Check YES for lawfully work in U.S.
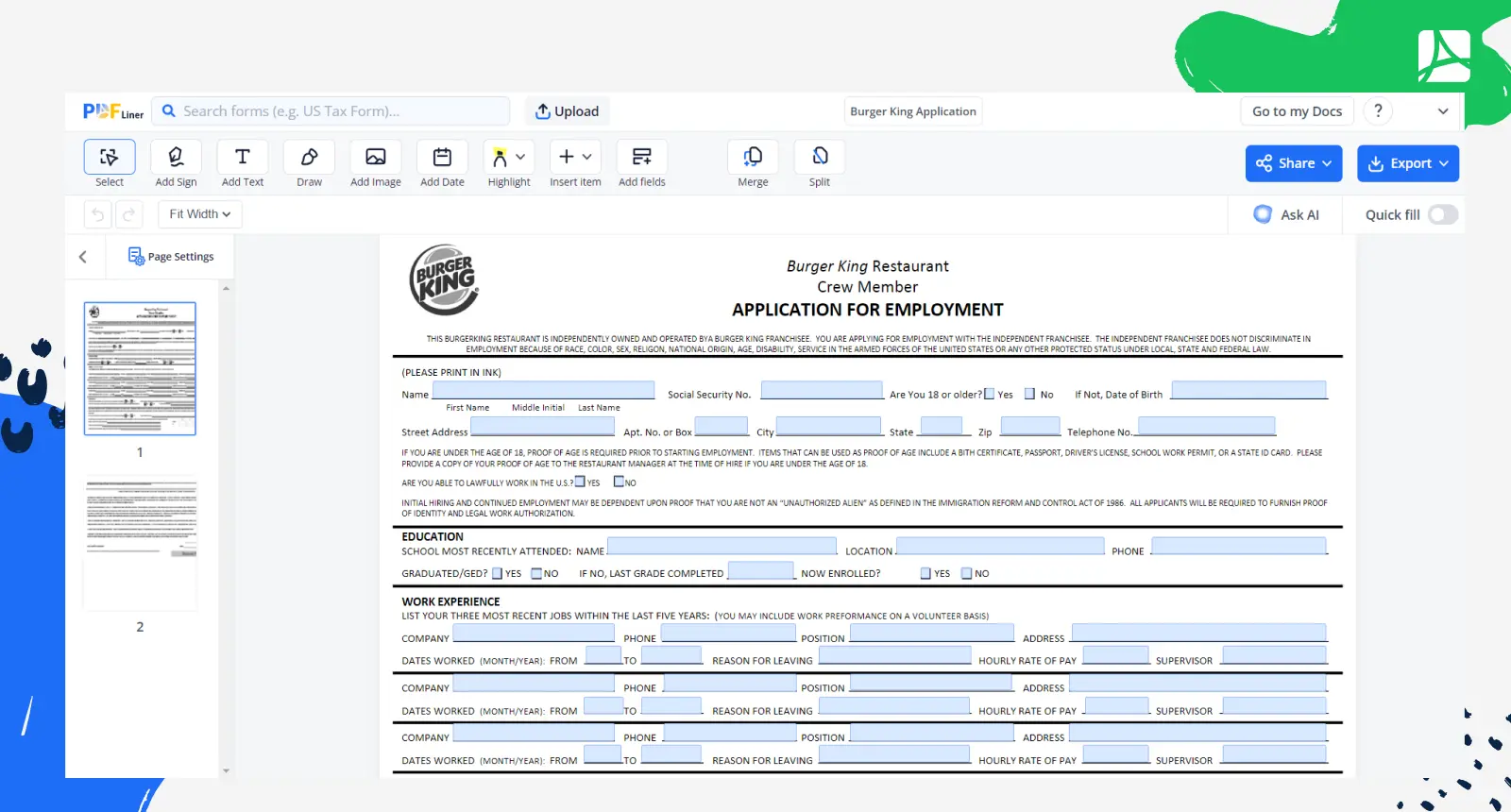Image resolution: width=1511 pixels, height=812 pixels. click(580, 482)
